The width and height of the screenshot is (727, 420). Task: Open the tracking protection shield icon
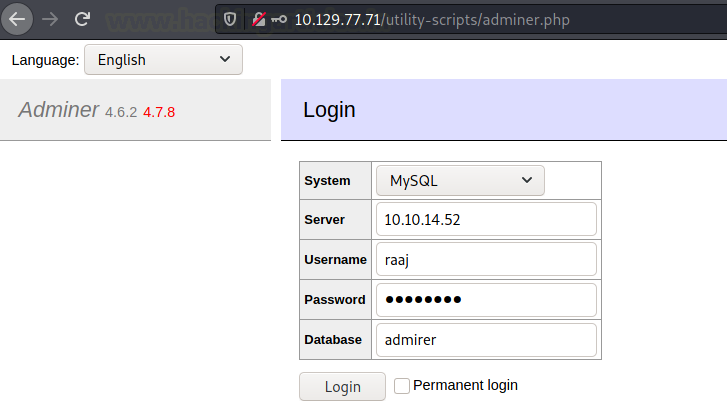click(x=230, y=19)
